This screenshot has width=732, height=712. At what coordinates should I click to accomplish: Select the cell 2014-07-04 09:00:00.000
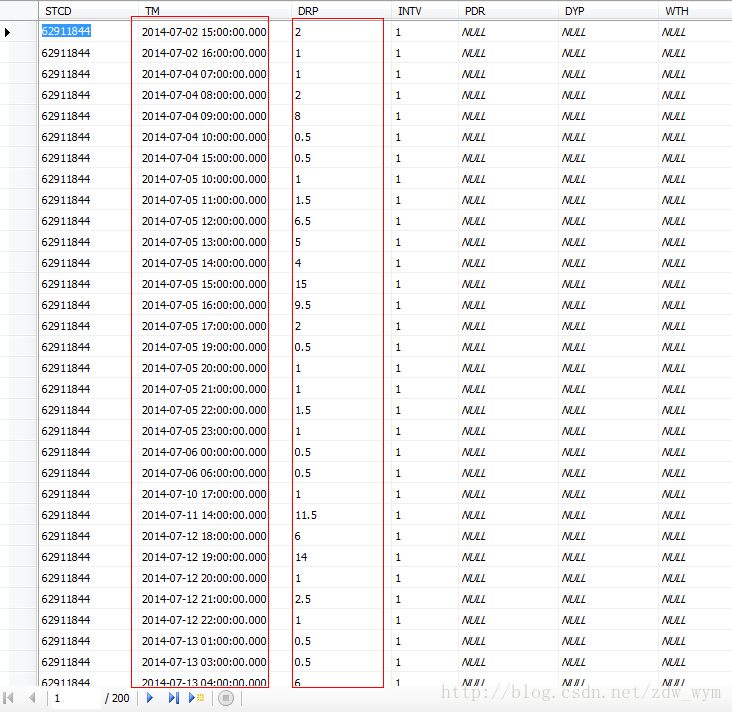204,116
